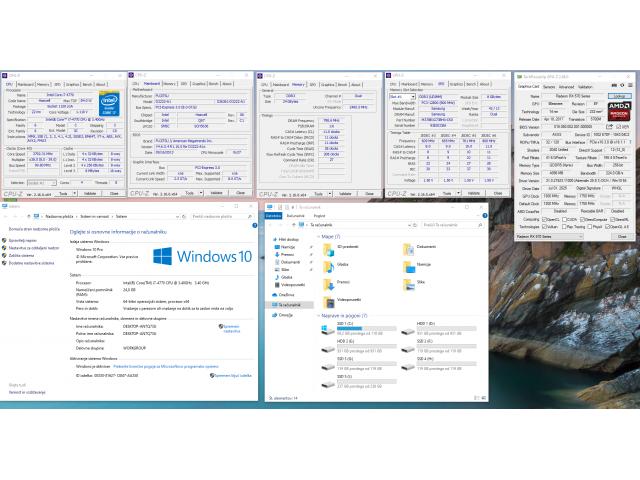
Task: Open the Prenosi folder in Mape section
Action: (x=336, y=283)
